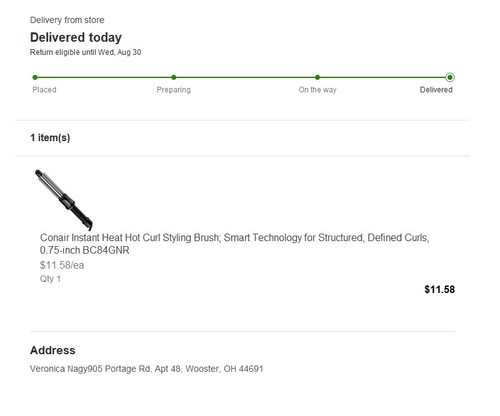The height and width of the screenshot is (416, 500).
Task: Click the $11.58/ea unit price
Action: [62, 265]
